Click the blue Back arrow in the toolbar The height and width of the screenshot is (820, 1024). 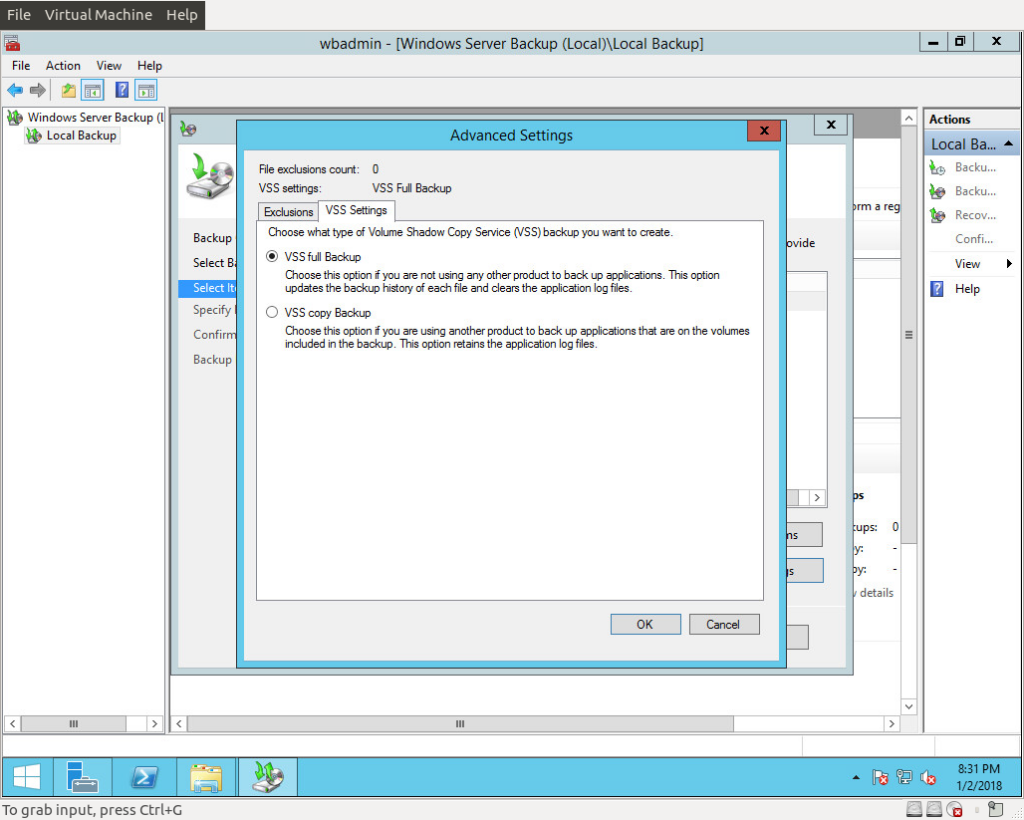coord(15,90)
